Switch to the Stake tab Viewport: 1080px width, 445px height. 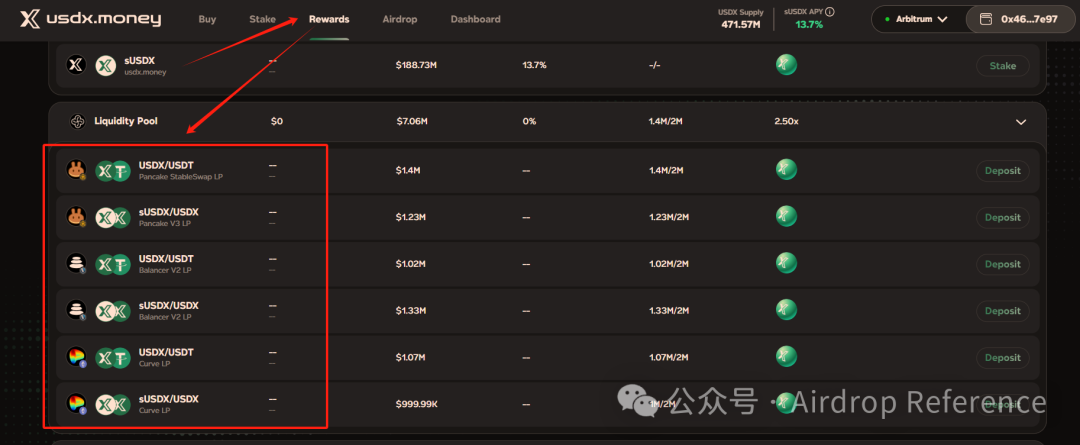(x=262, y=19)
